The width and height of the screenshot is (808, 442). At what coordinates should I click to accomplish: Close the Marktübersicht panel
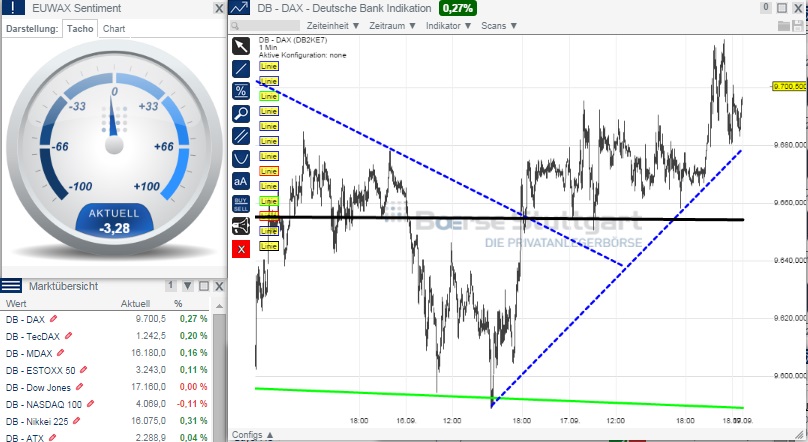(219, 286)
